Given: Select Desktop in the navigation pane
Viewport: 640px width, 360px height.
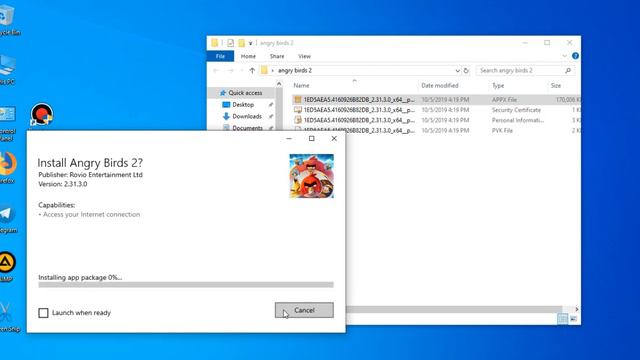Looking at the screenshot, I should [x=243, y=104].
